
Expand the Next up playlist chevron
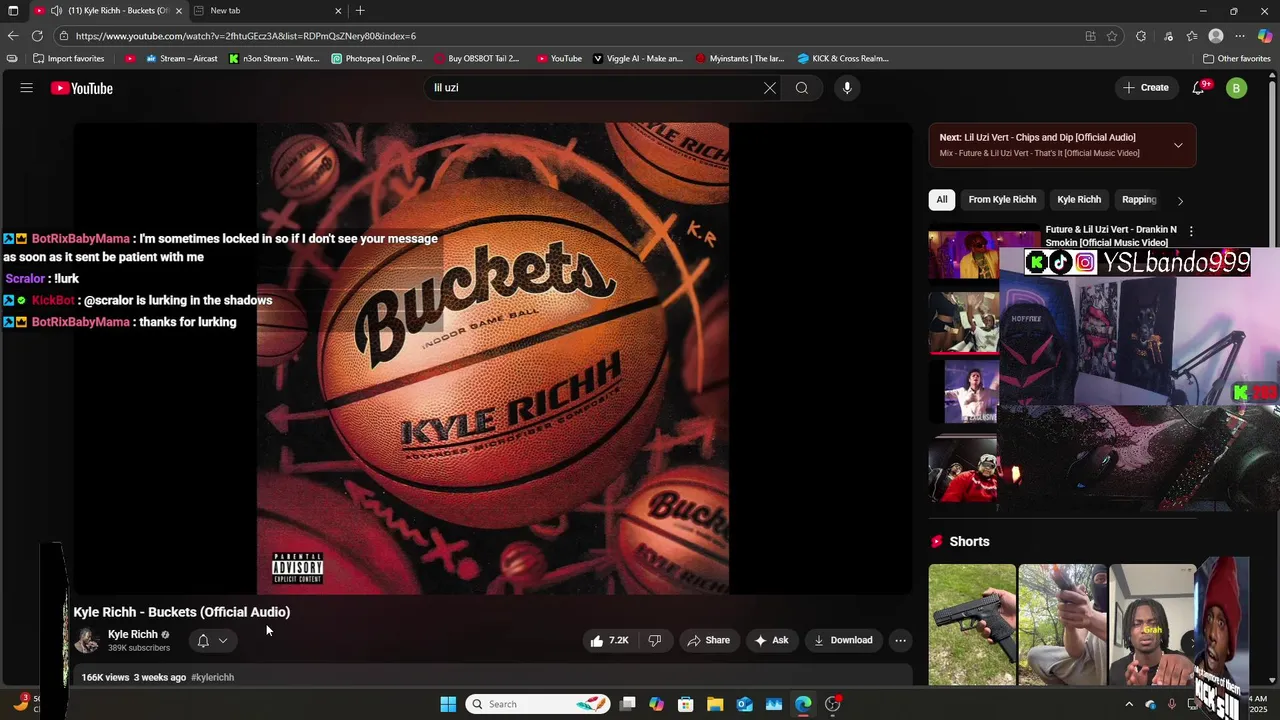pyautogui.click(x=1178, y=146)
